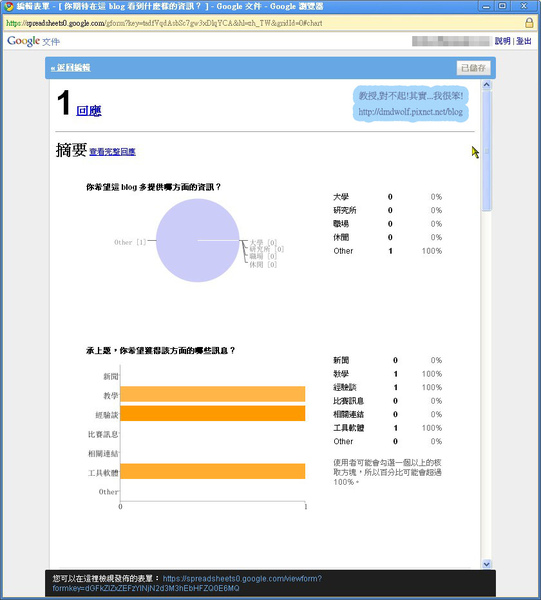The height and width of the screenshot is (600, 541).
Task: Maximize the browser window
Action: (x=502, y=7)
